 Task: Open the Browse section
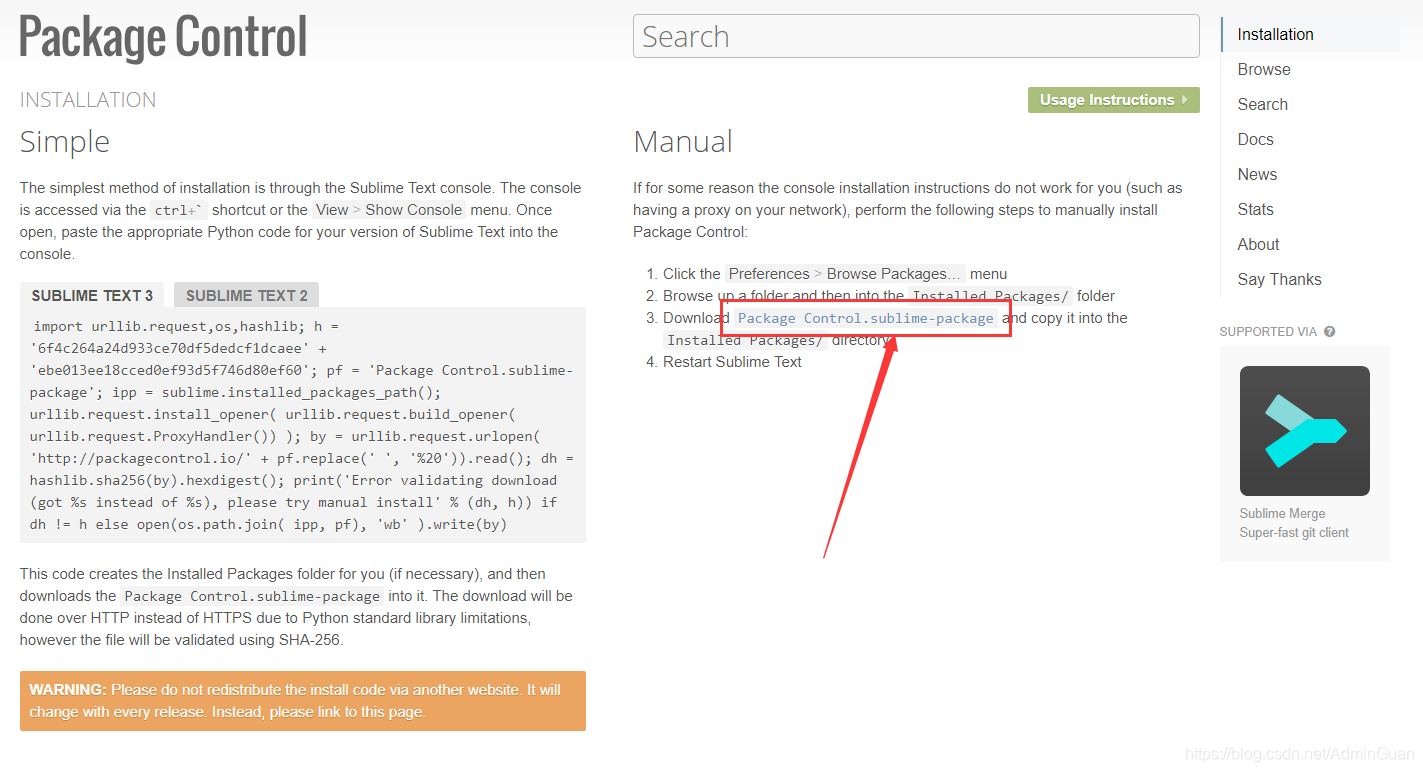tap(1263, 69)
